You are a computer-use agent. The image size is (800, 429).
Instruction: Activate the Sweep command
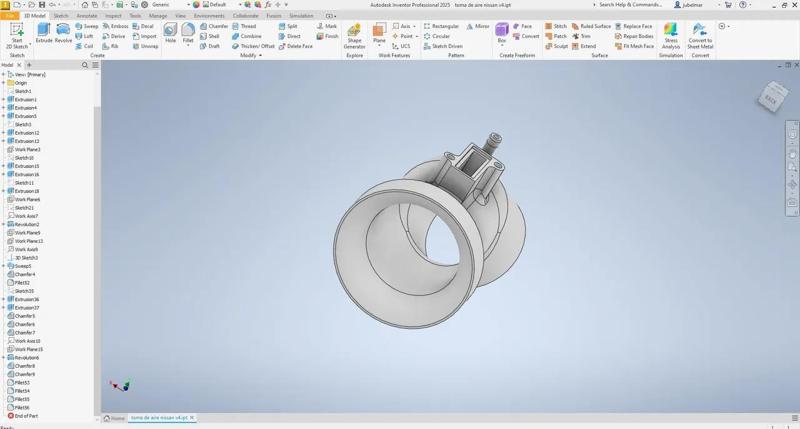[x=87, y=26]
